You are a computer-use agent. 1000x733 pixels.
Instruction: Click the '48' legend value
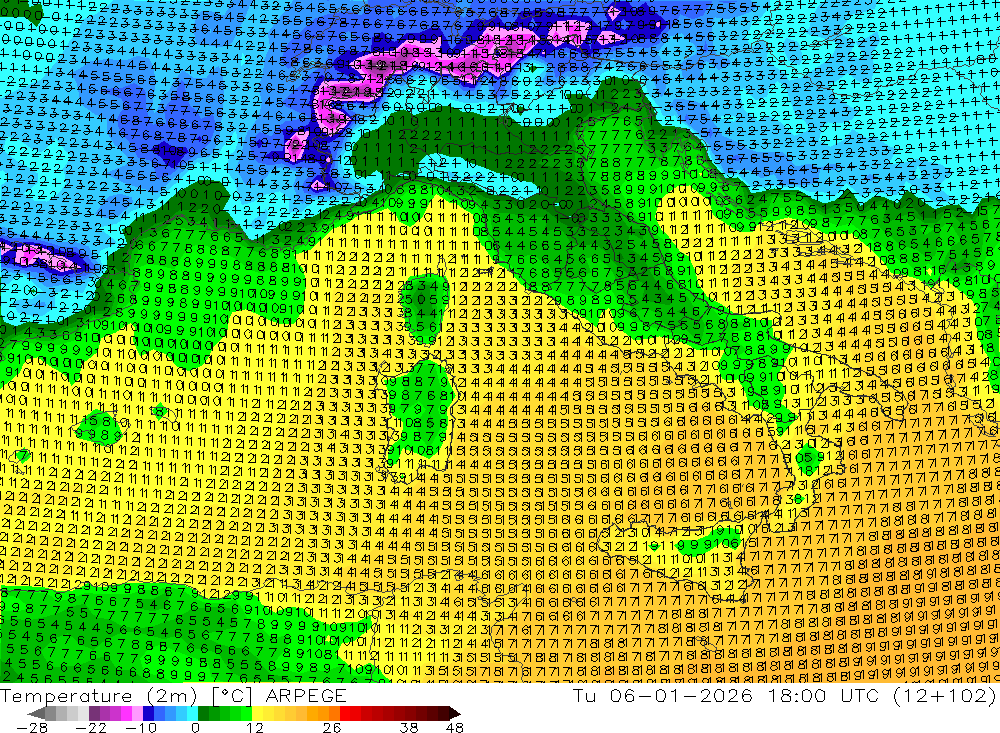pyautogui.click(x=455, y=727)
